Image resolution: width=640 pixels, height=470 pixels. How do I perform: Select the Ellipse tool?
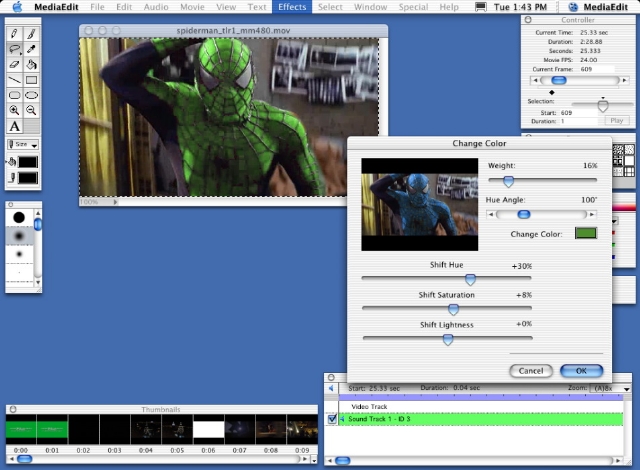(x=31, y=95)
